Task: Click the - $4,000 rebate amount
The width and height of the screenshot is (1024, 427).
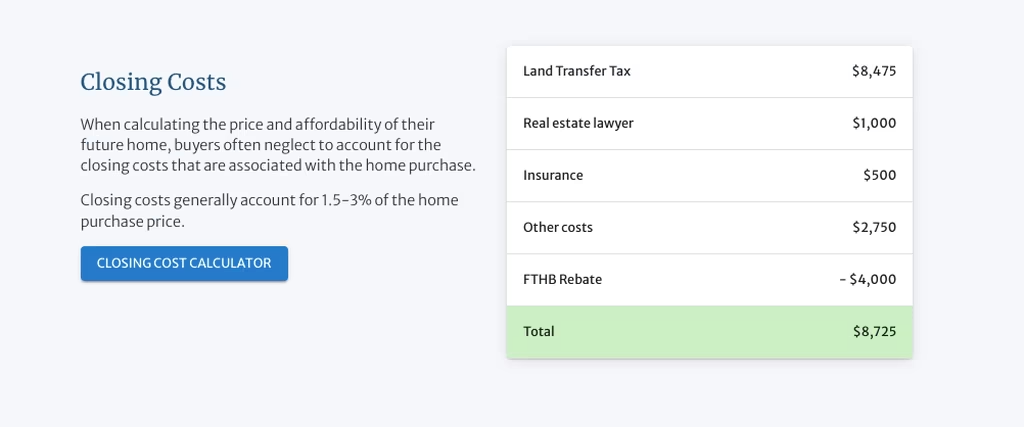Action: coord(868,279)
